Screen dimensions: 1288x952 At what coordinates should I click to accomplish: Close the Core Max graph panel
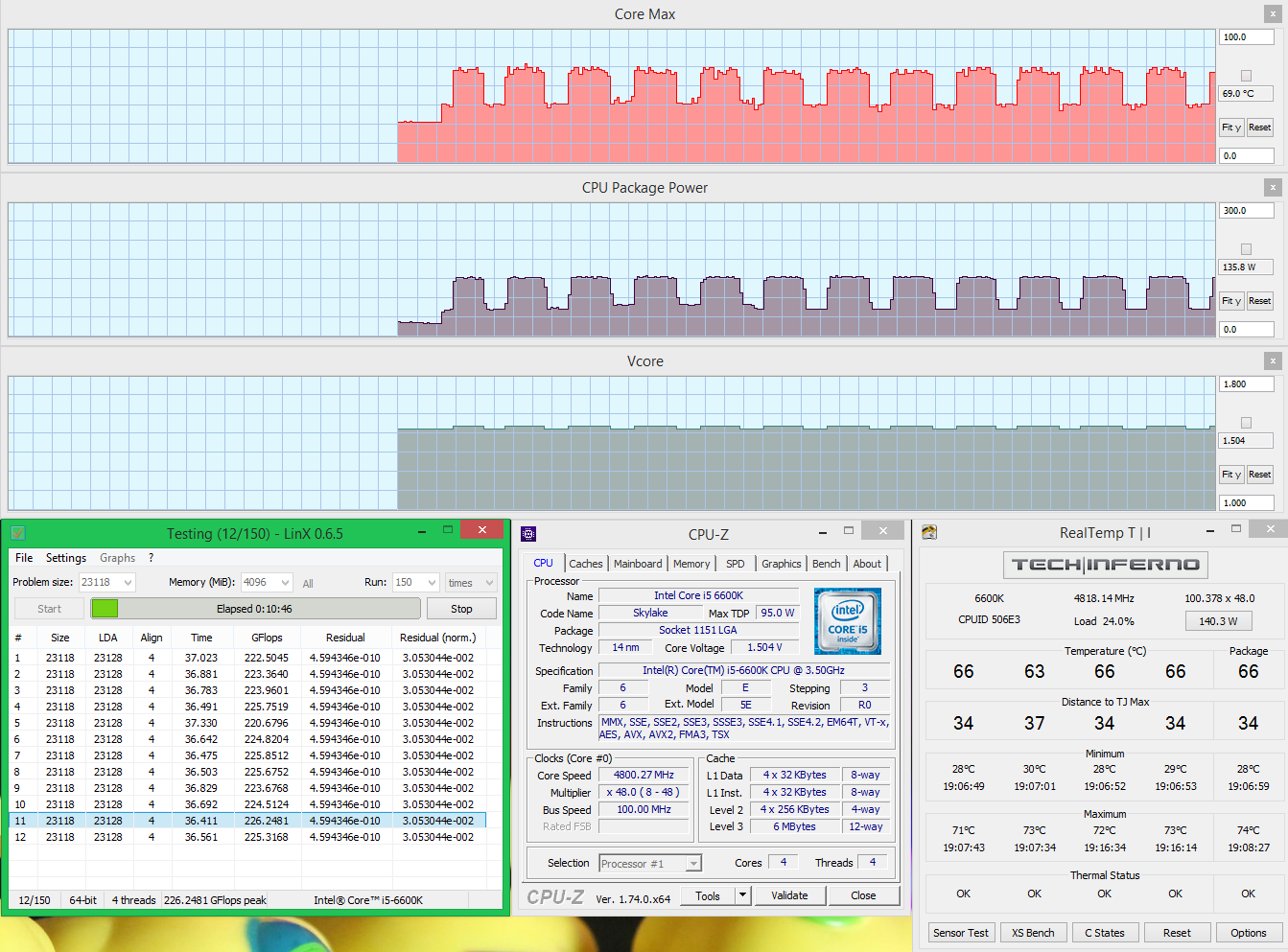(1273, 14)
